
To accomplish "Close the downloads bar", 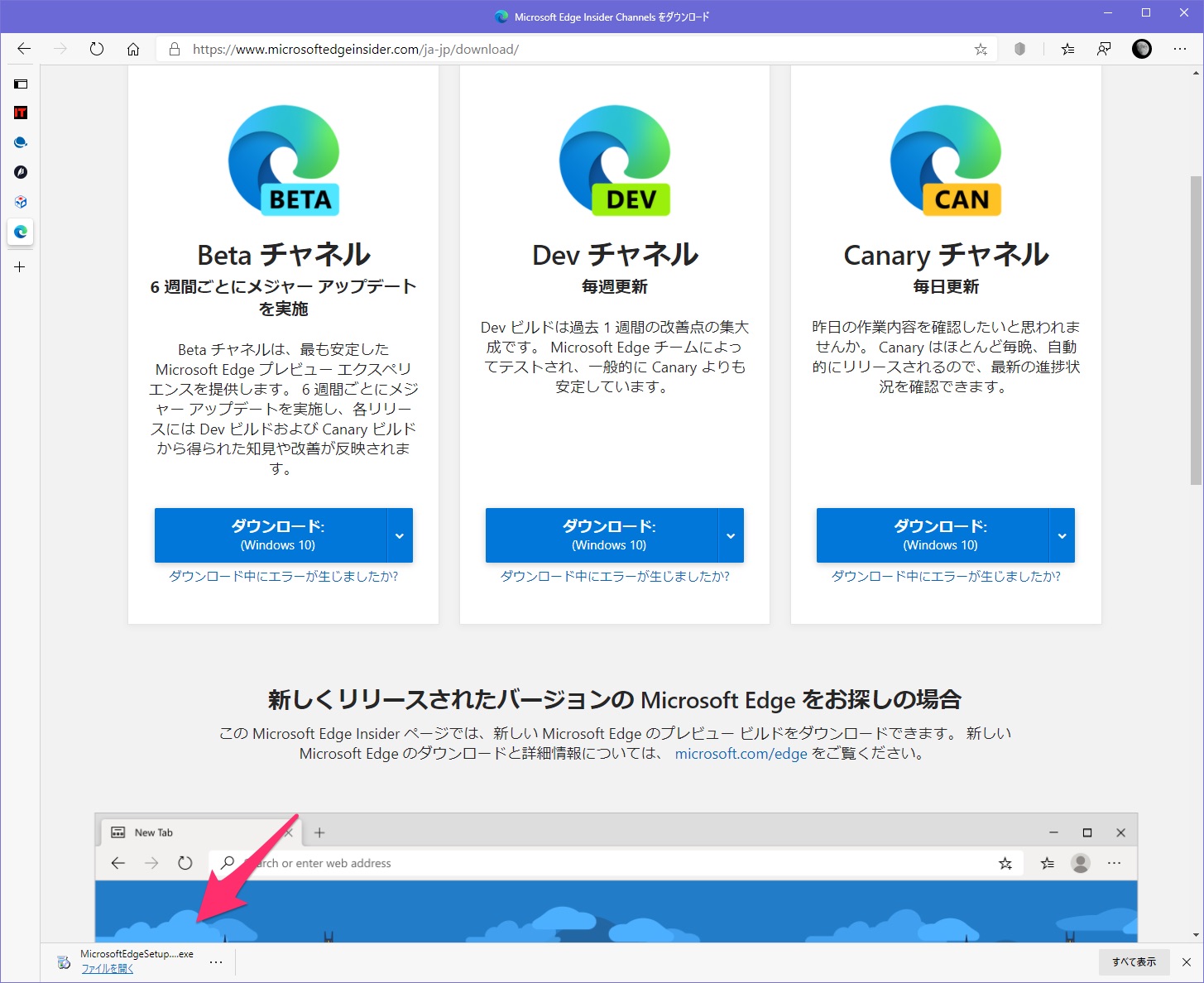I will [x=1187, y=961].
